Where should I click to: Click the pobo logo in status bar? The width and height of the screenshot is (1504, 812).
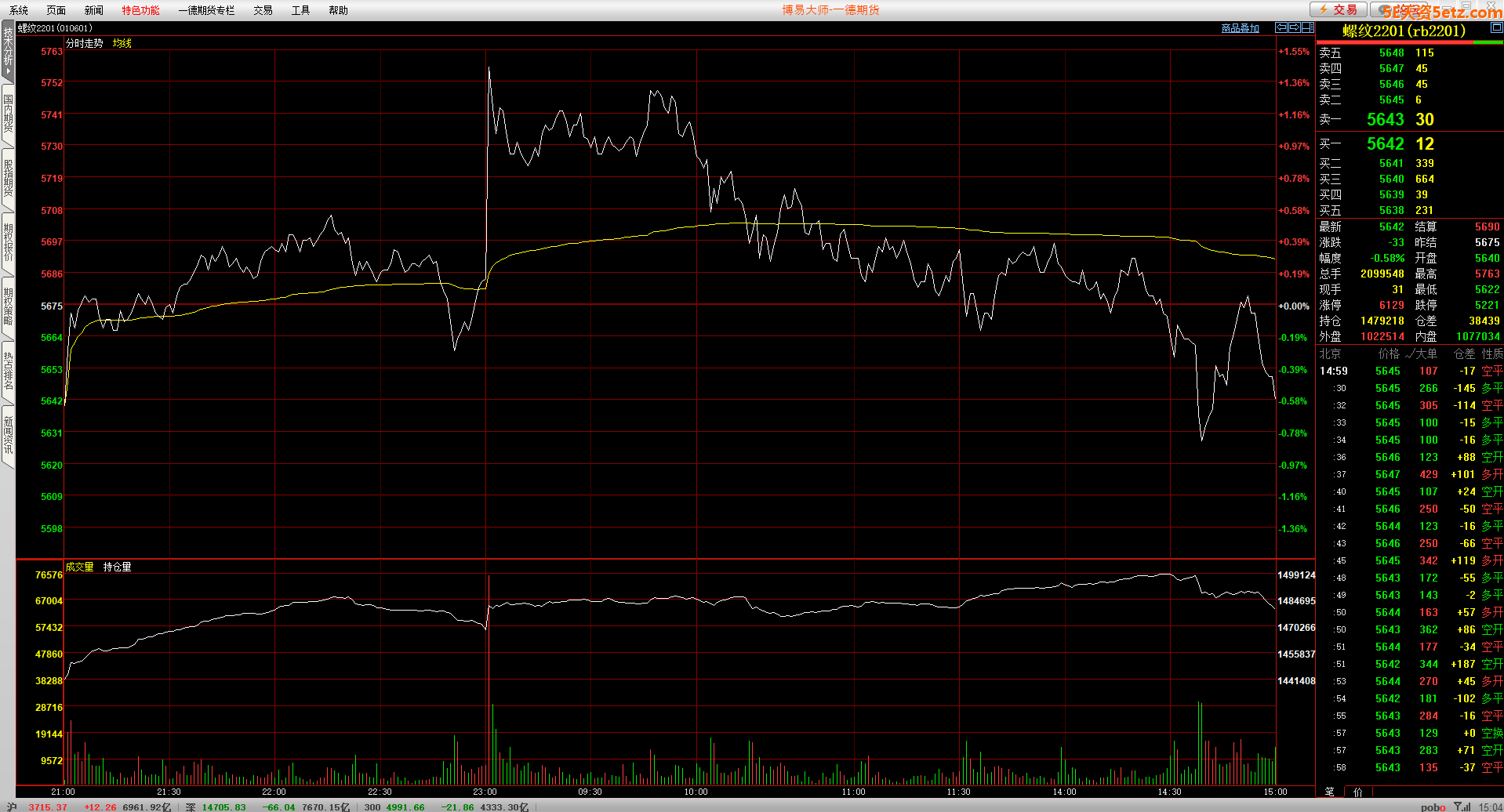tap(1433, 807)
